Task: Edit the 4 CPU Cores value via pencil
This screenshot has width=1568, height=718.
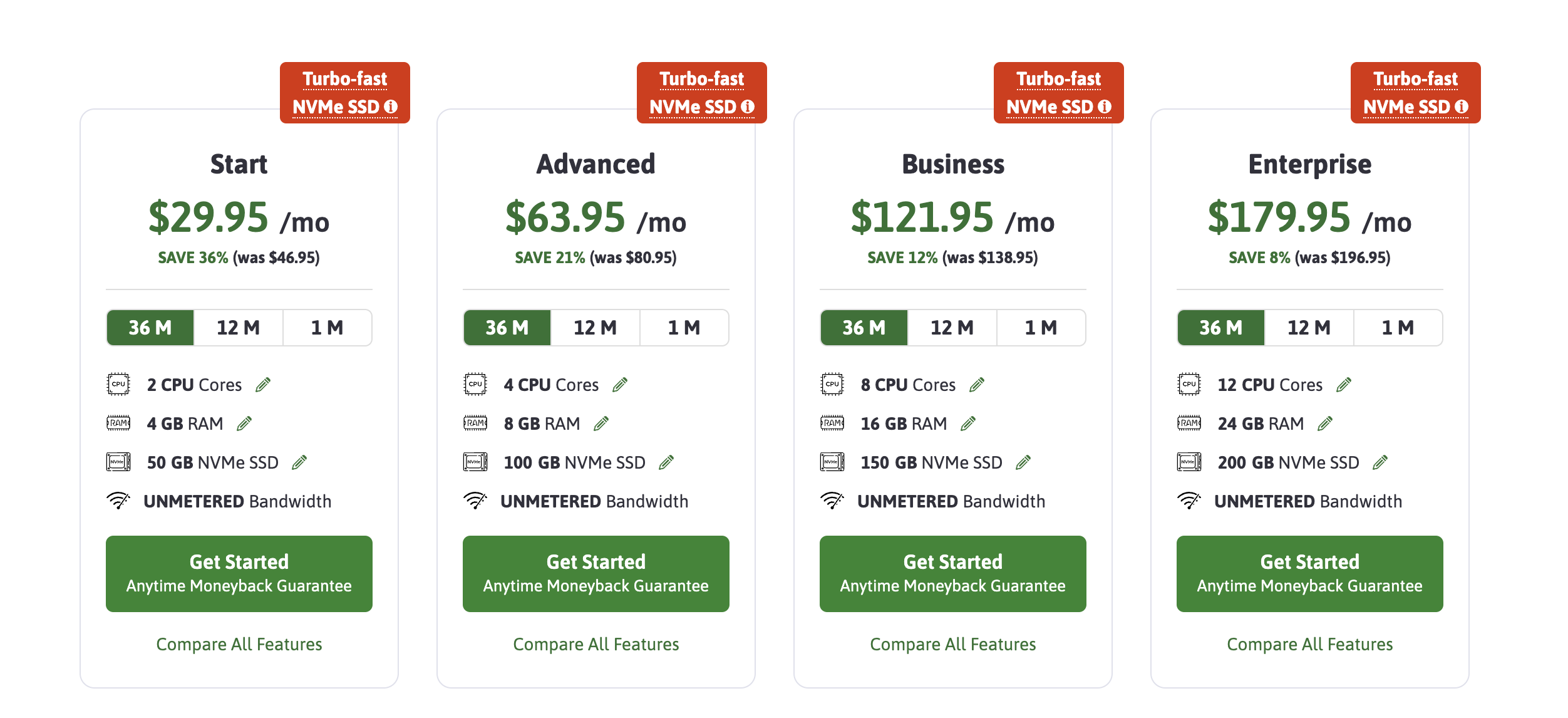Action: click(620, 385)
